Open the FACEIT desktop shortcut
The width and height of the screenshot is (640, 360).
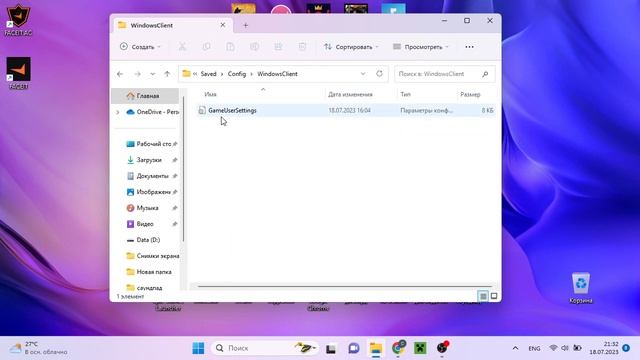(x=18, y=73)
